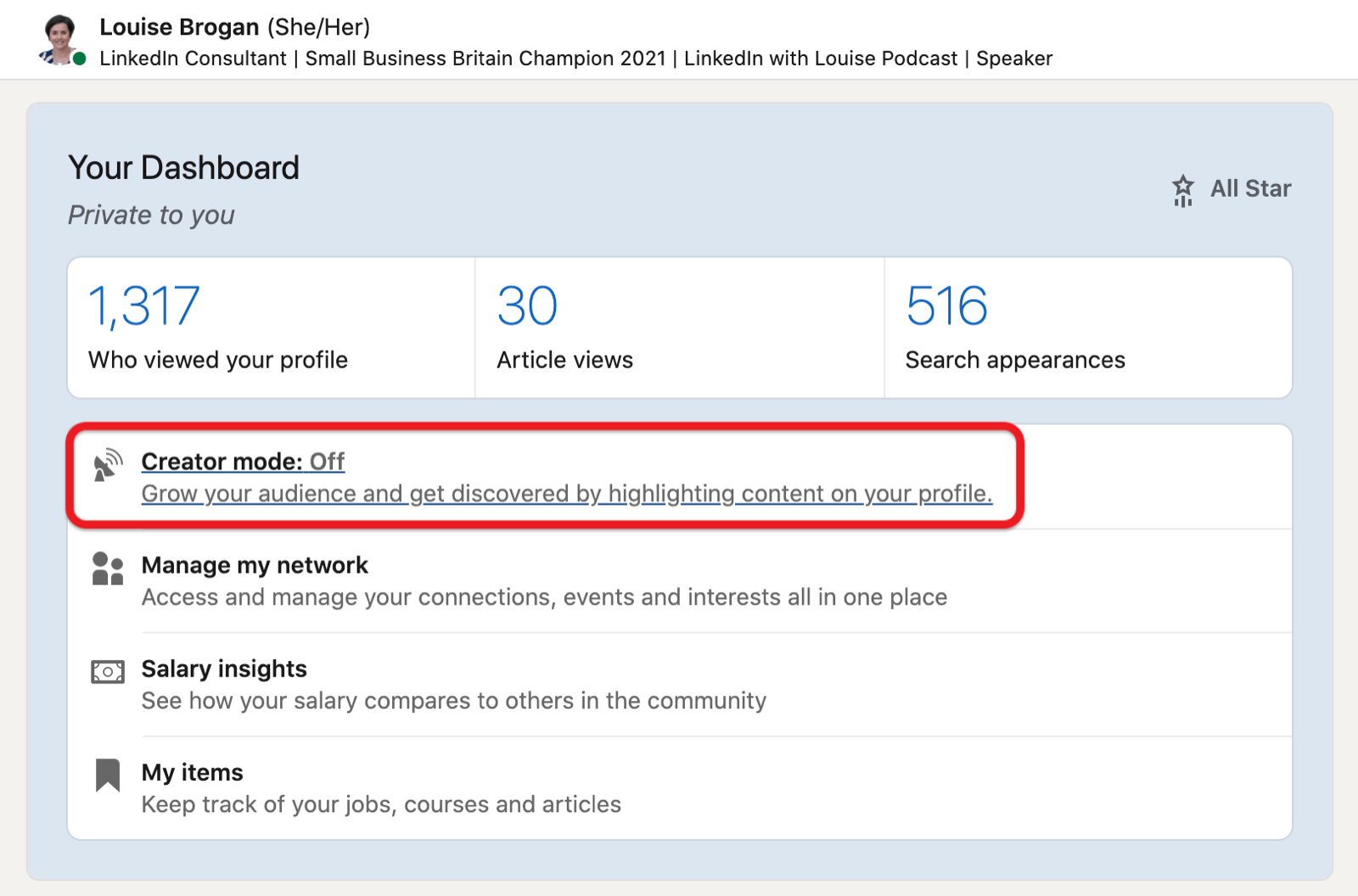The image size is (1358, 896).
Task: Click the Manage my network people icon
Action: point(108,568)
